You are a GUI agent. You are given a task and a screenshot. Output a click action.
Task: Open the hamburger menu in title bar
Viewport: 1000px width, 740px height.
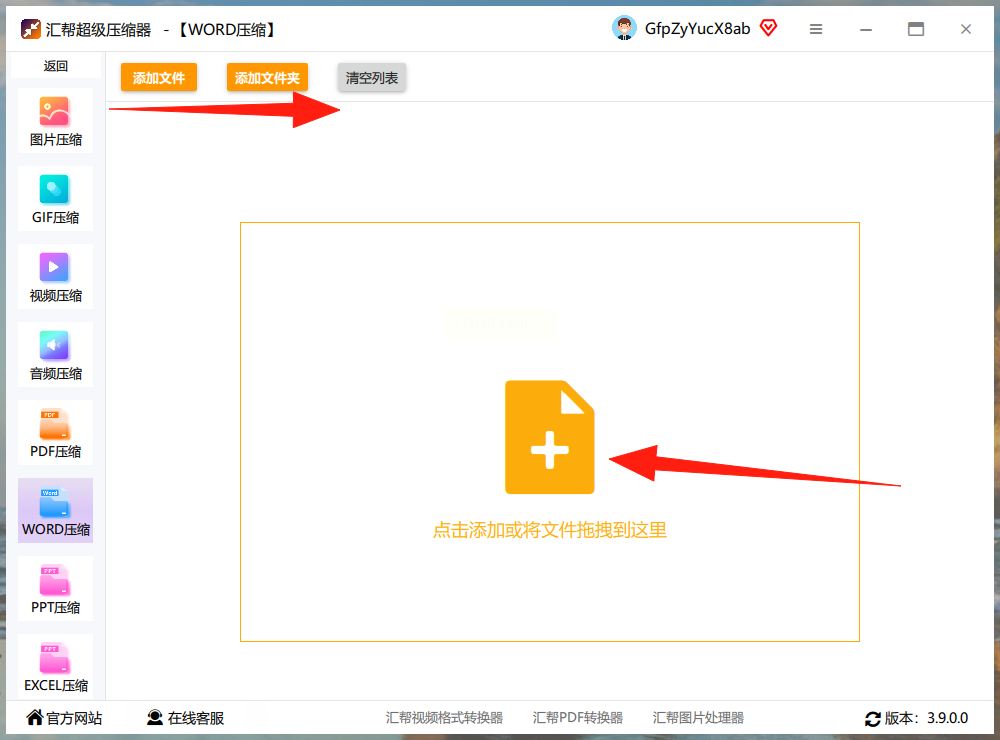pos(816,29)
